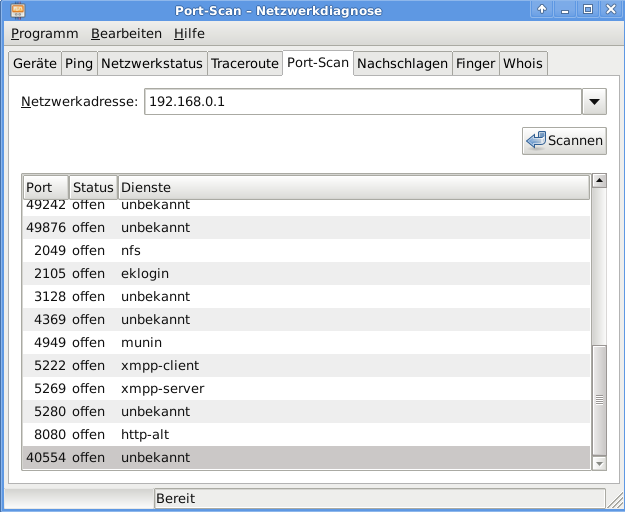Select the Netzwerkstatus tab

(x=152, y=63)
